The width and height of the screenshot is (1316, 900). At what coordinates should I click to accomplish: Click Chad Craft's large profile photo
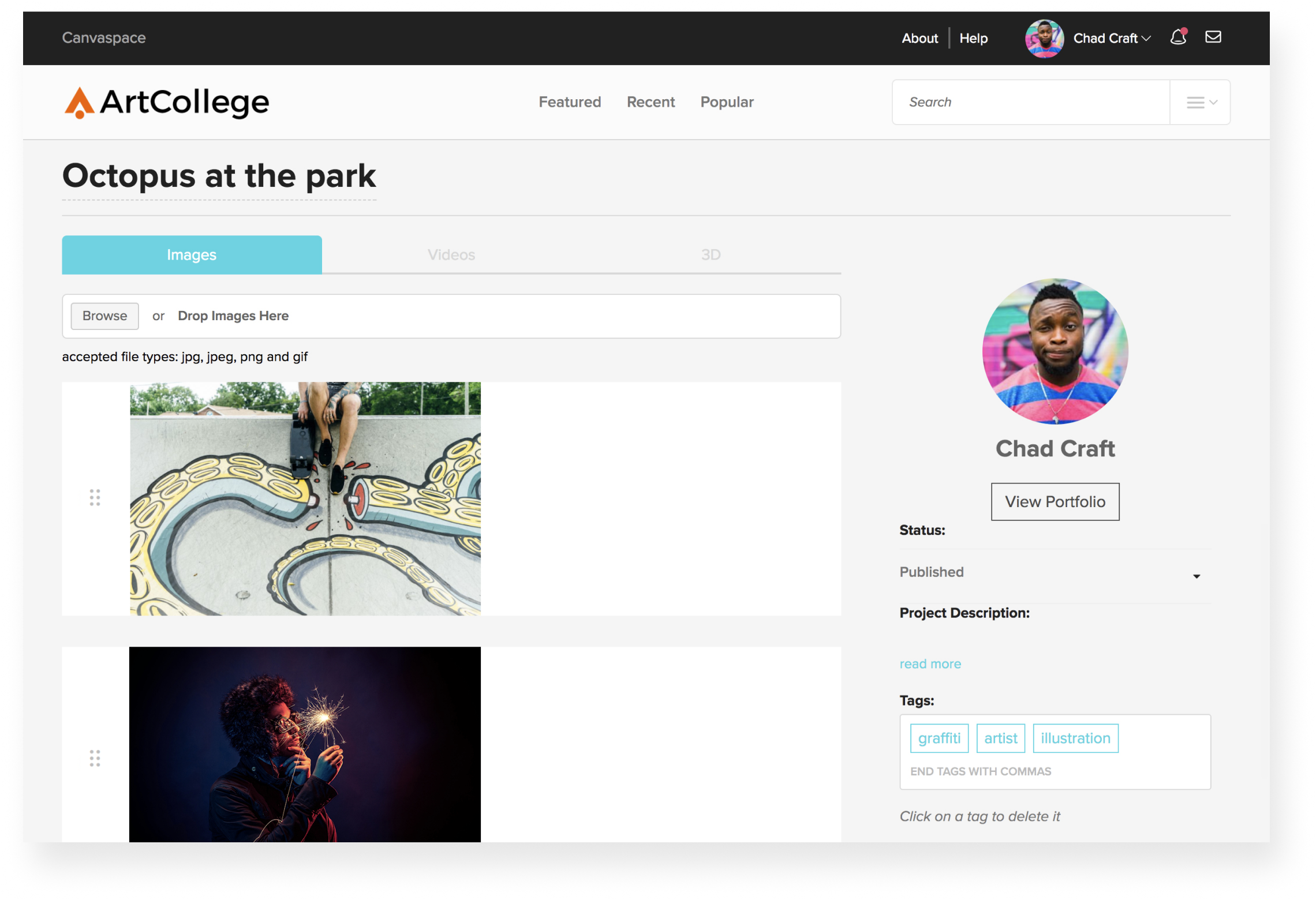1055,351
